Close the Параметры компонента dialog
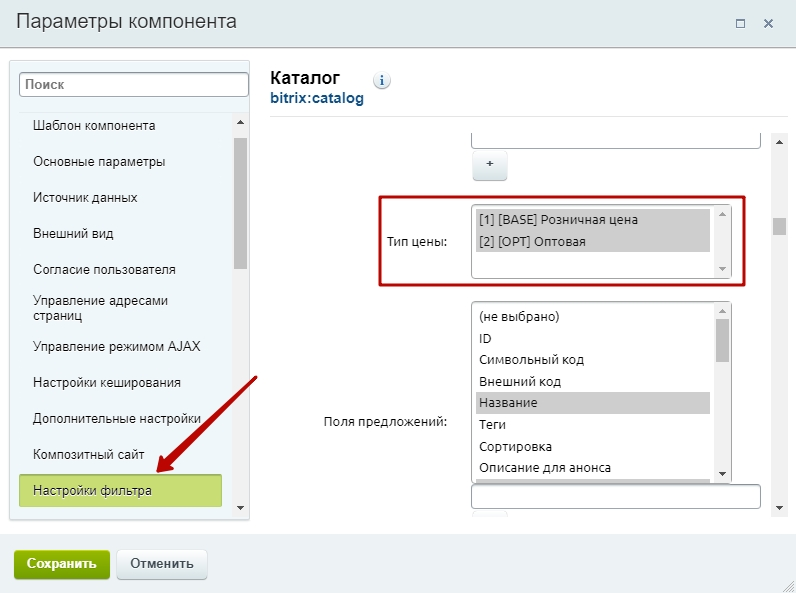Viewport: 796px width, 593px height. pyautogui.click(x=768, y=22)
